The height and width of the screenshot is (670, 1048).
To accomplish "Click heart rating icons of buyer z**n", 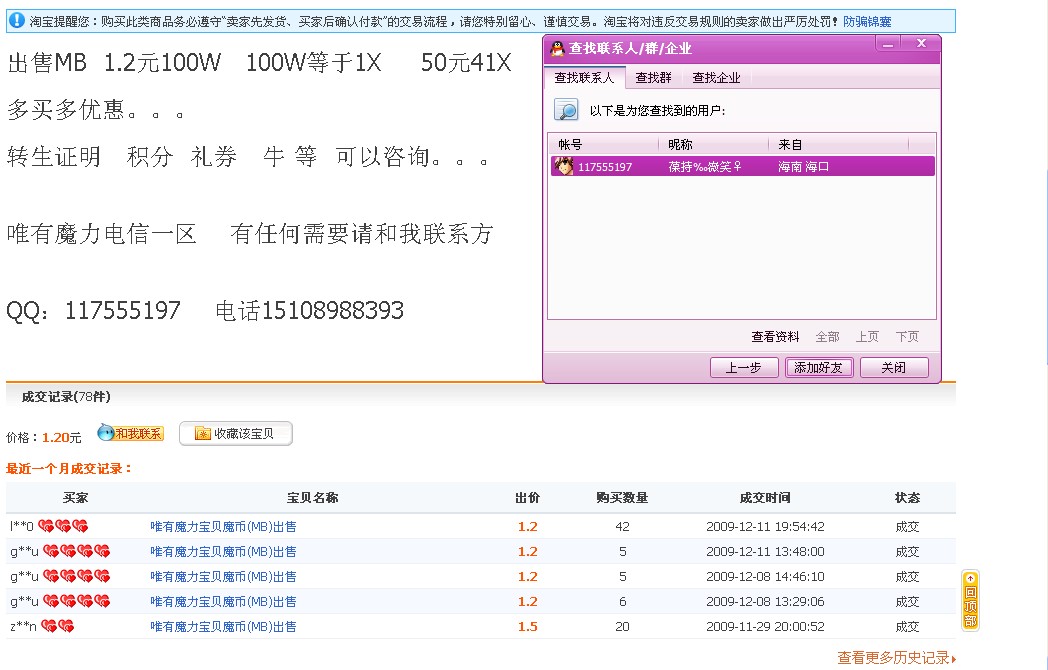I will coord(57,626).
